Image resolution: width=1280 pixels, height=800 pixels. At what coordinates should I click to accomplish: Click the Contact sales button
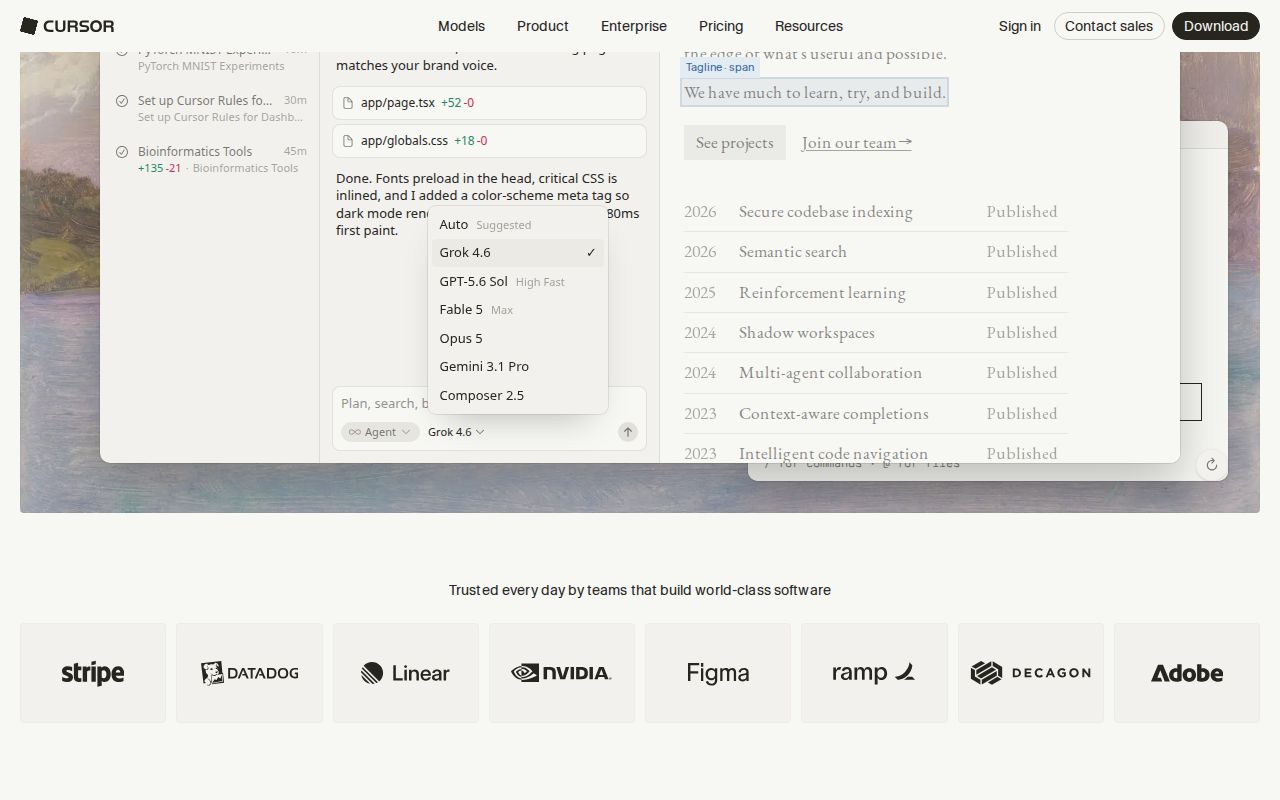coord(1109,26)
